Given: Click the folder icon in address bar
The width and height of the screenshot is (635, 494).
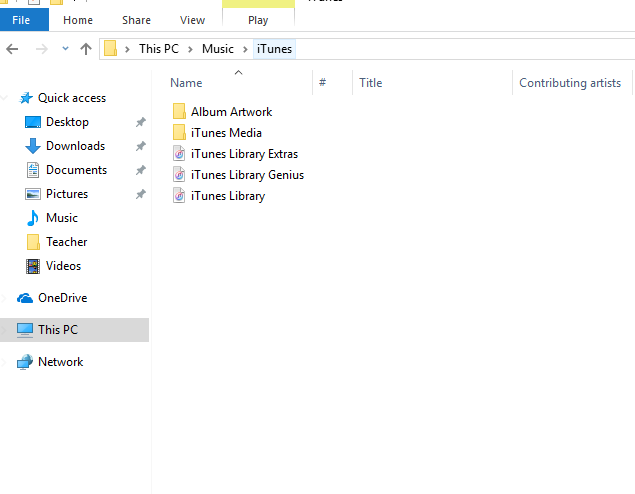Looking at the screenshot, I should pyautogui.click(x=111, y=49).
